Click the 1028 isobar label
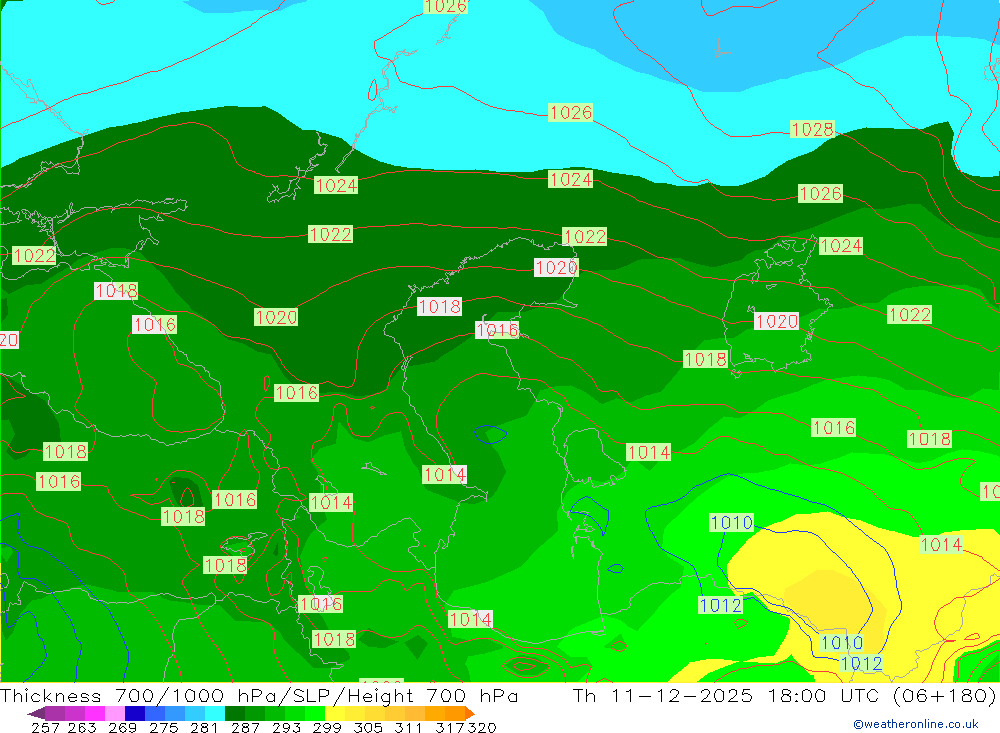 point(812,130)
